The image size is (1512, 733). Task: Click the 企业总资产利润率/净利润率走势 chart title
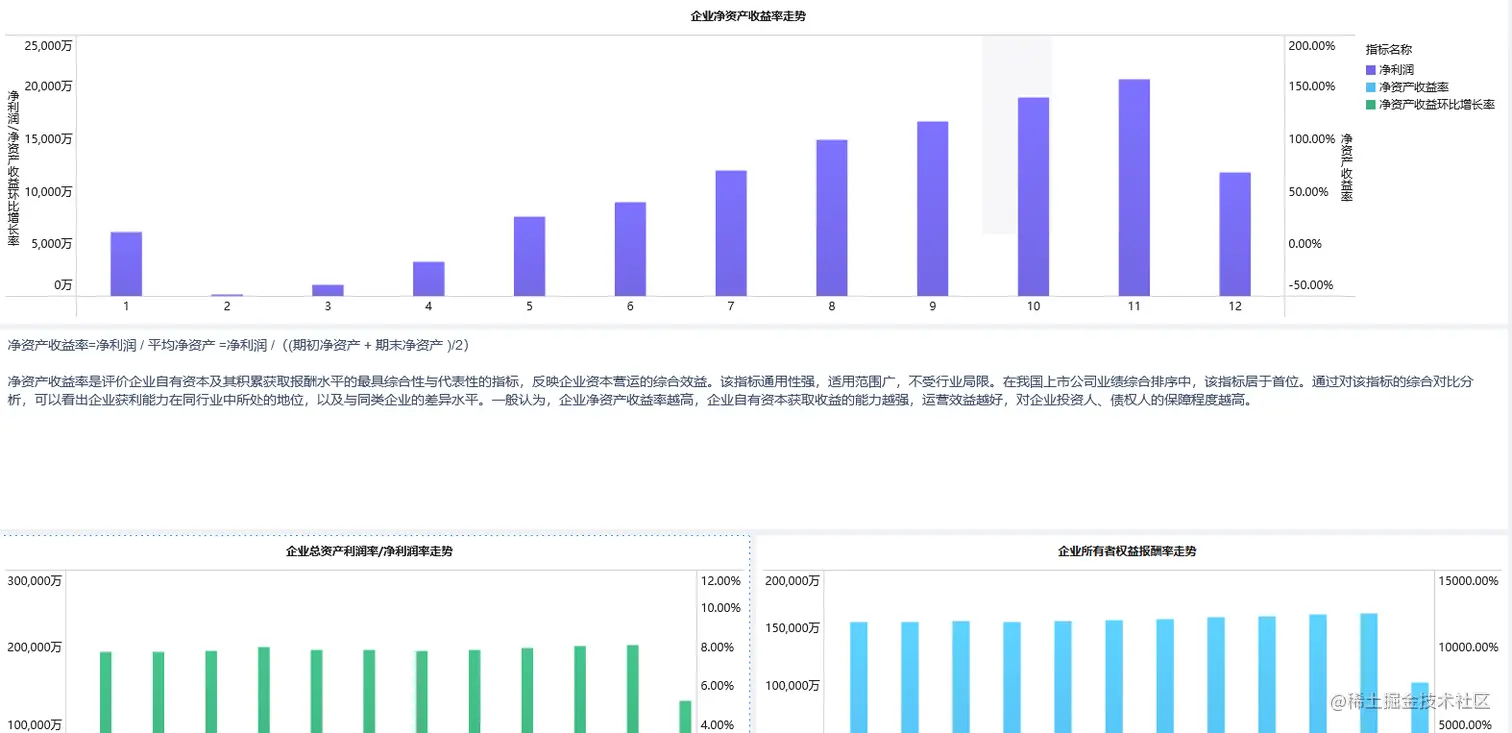(369, 551)
